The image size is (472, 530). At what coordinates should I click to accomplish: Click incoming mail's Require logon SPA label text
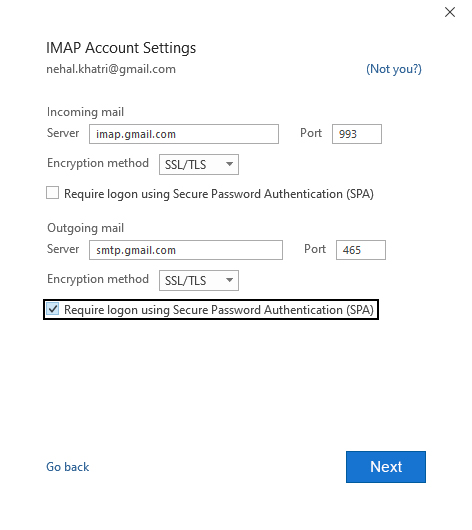[219, 194]
